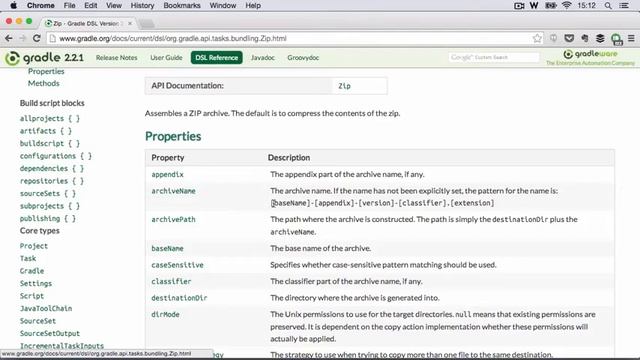Open the dependencies { } block link
The image size is (640, 360).
(52, 169)
